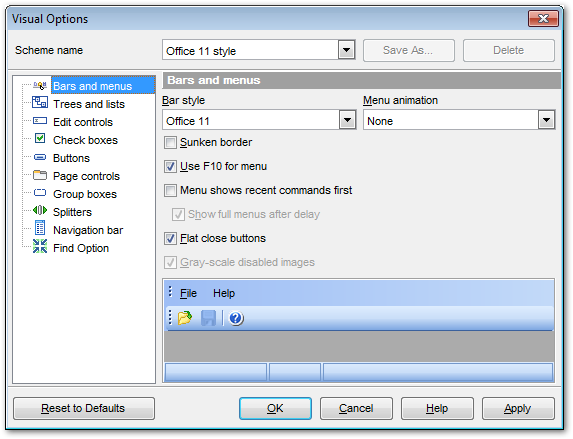Open the Help menu in preview
This screenshot has height=439, width=573.
click(x=224, y=293)
